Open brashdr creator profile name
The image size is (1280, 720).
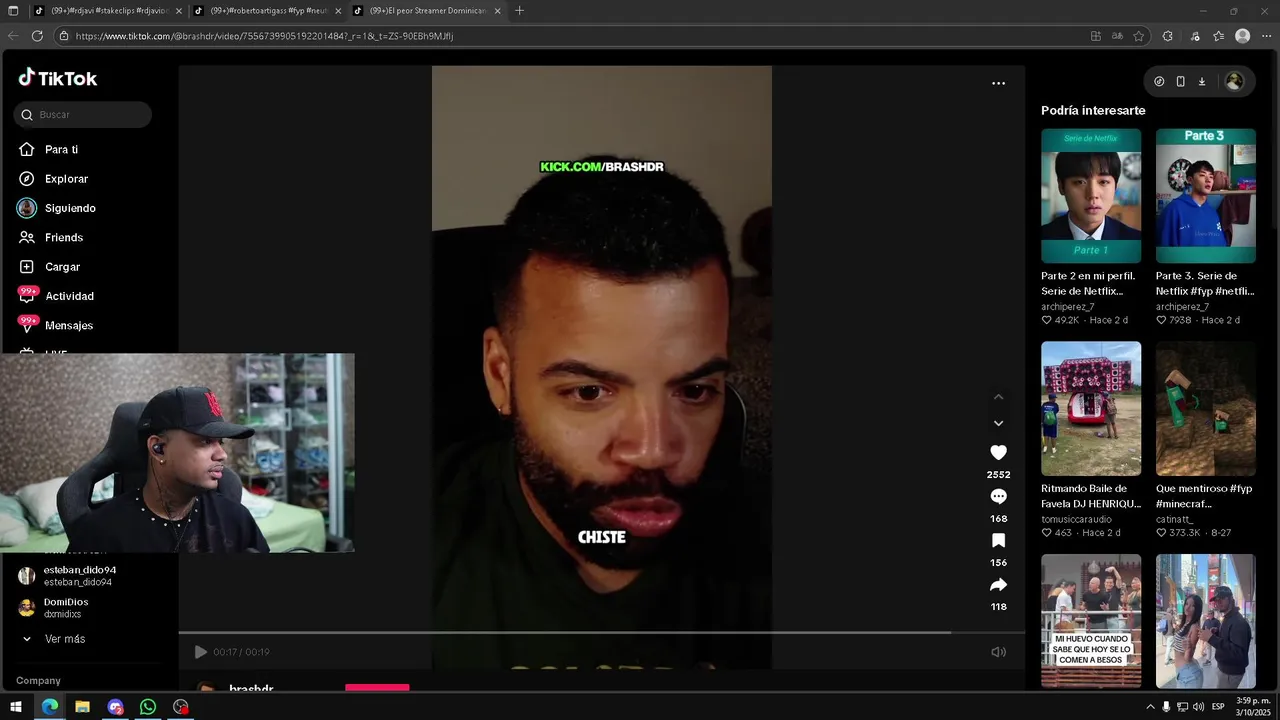click(x=251, y=689)
